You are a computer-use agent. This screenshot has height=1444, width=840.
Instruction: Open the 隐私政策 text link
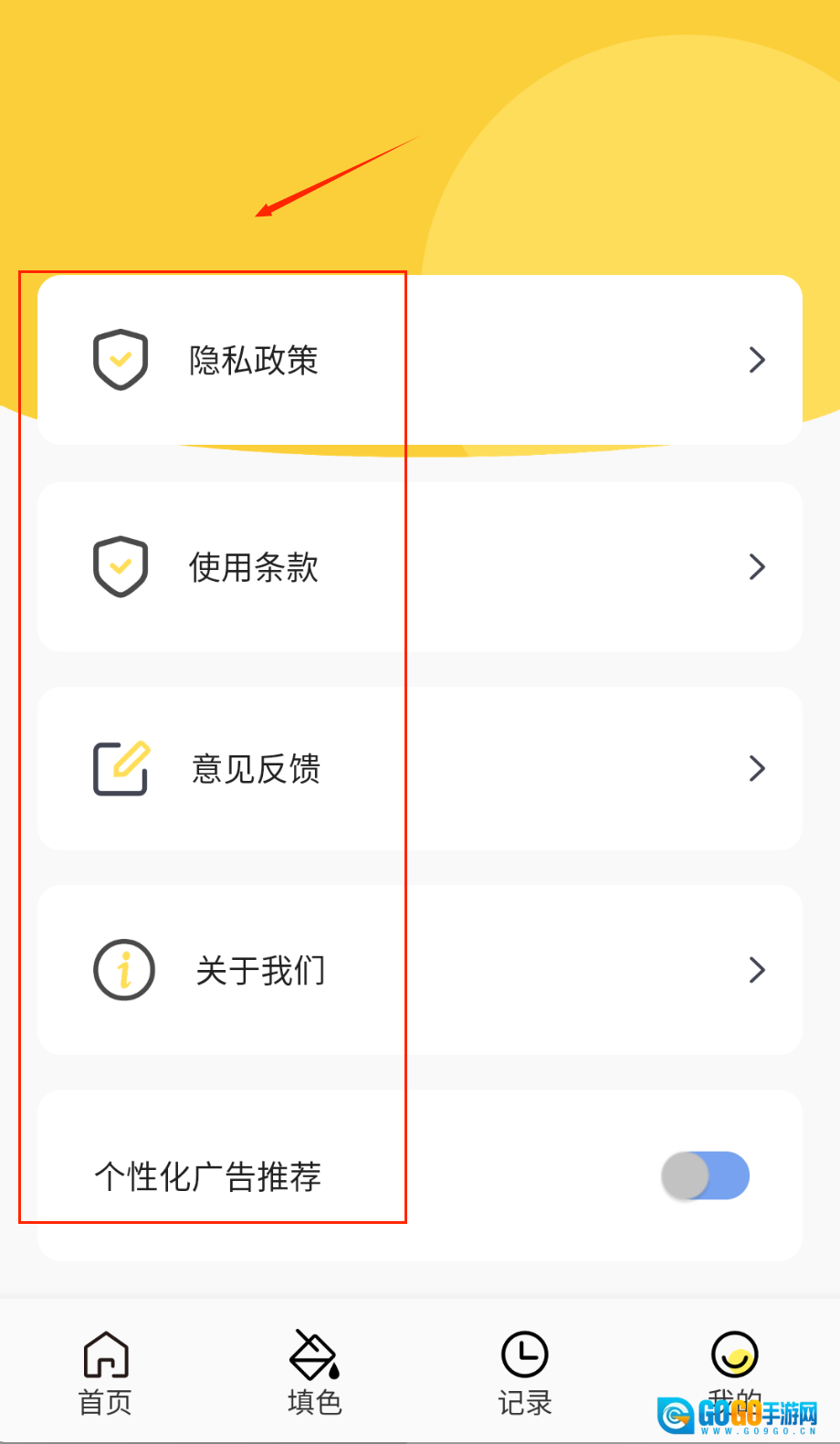(x=254, y=361)
